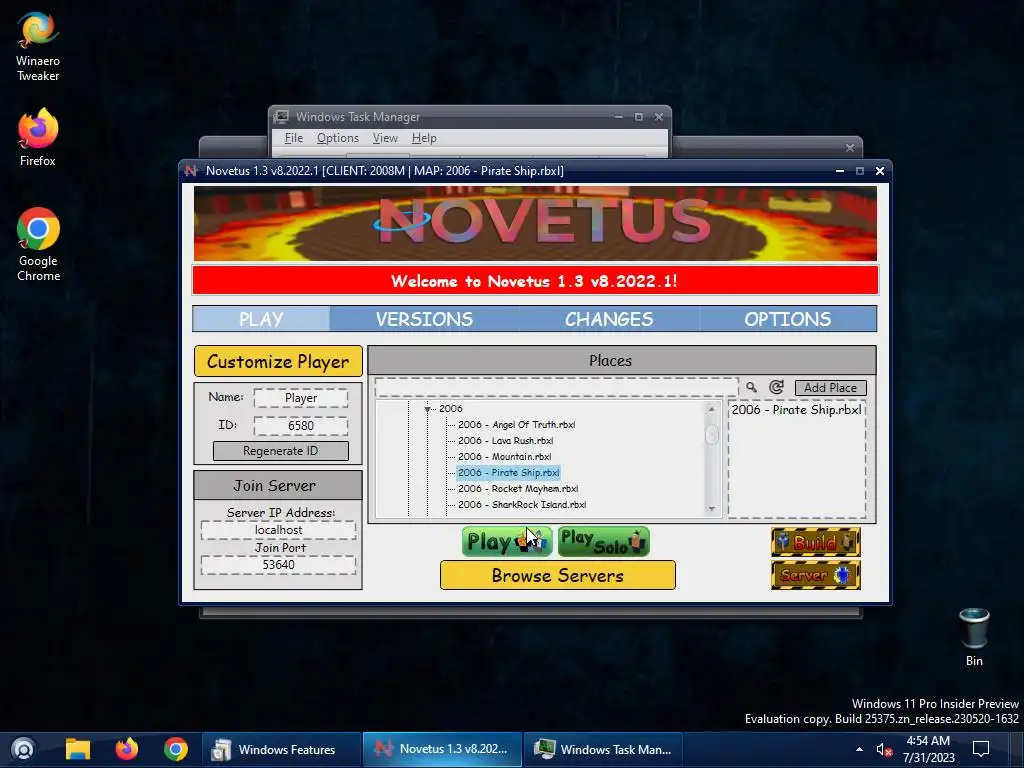Open the Start button on taskbar
This screenshot has height=768, width=1024.
coord(24,749)
